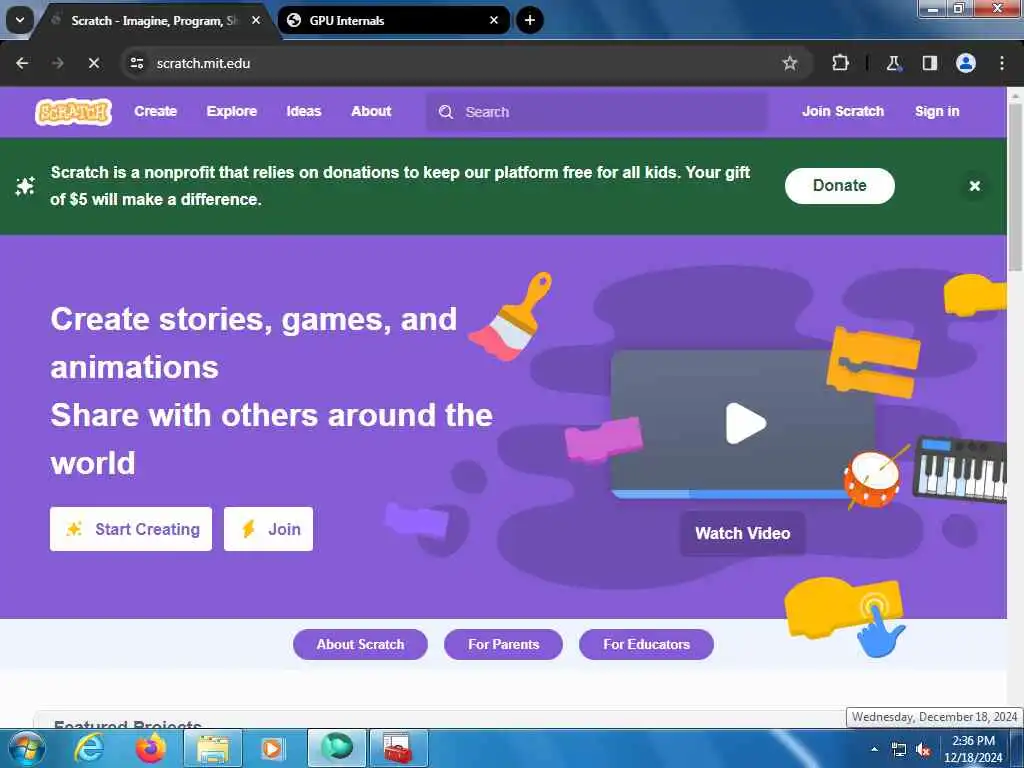Click the Donate button
1024x768 pixels.
click(x=839, y=186)
